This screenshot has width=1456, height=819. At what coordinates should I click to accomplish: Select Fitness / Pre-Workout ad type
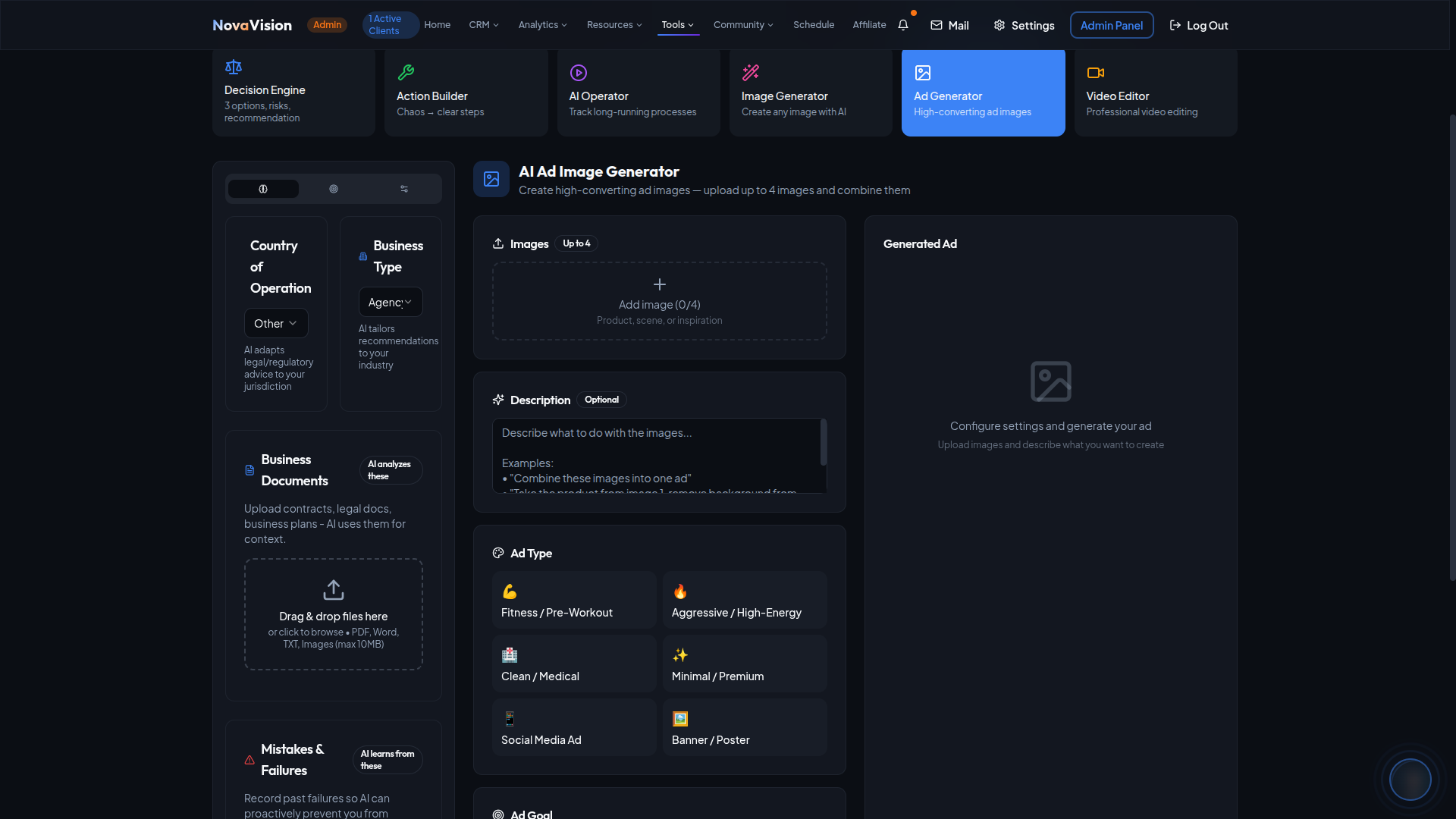574,600
